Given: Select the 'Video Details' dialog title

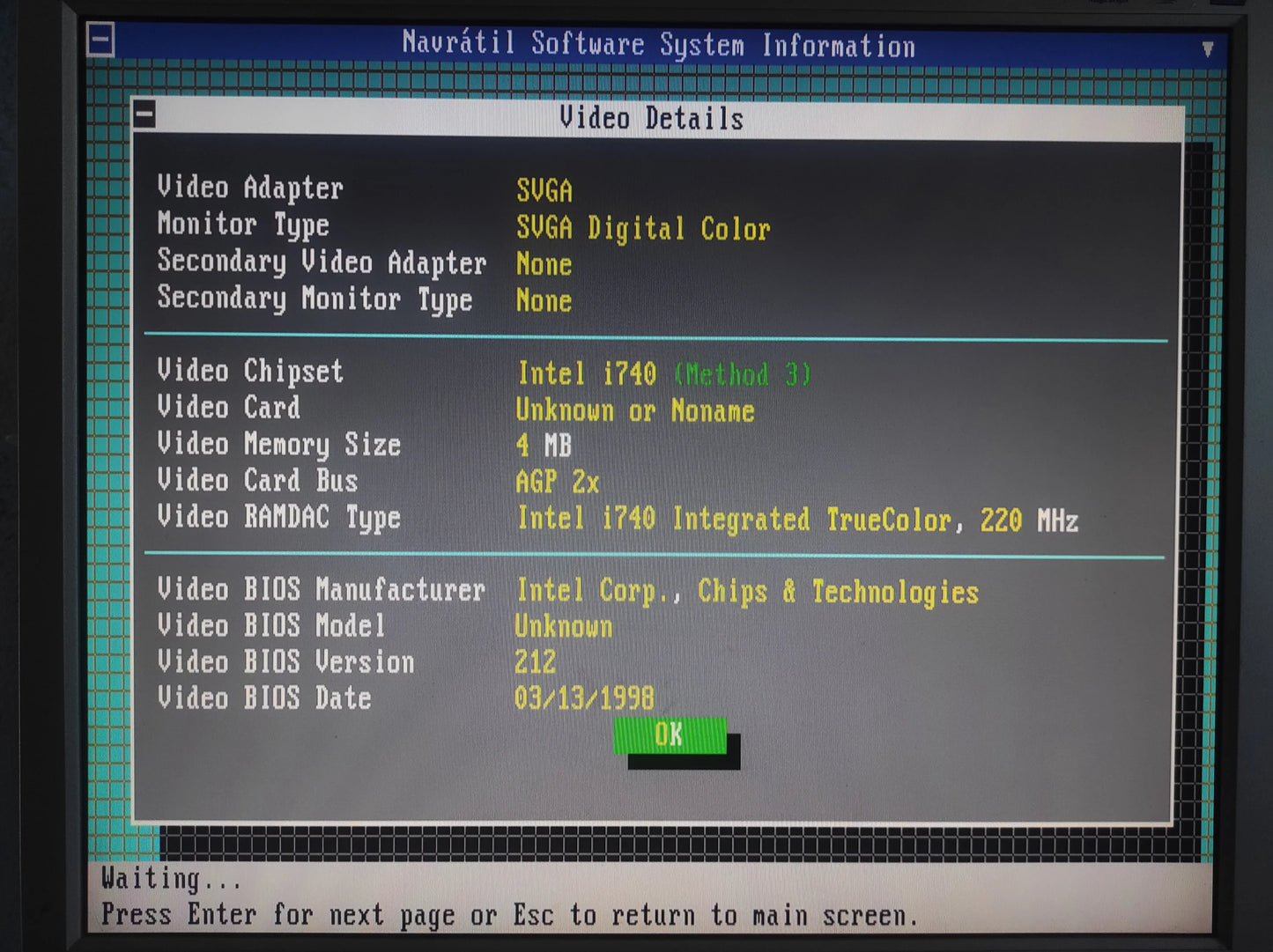Looking at the screenshot, I should click(651, 118).
